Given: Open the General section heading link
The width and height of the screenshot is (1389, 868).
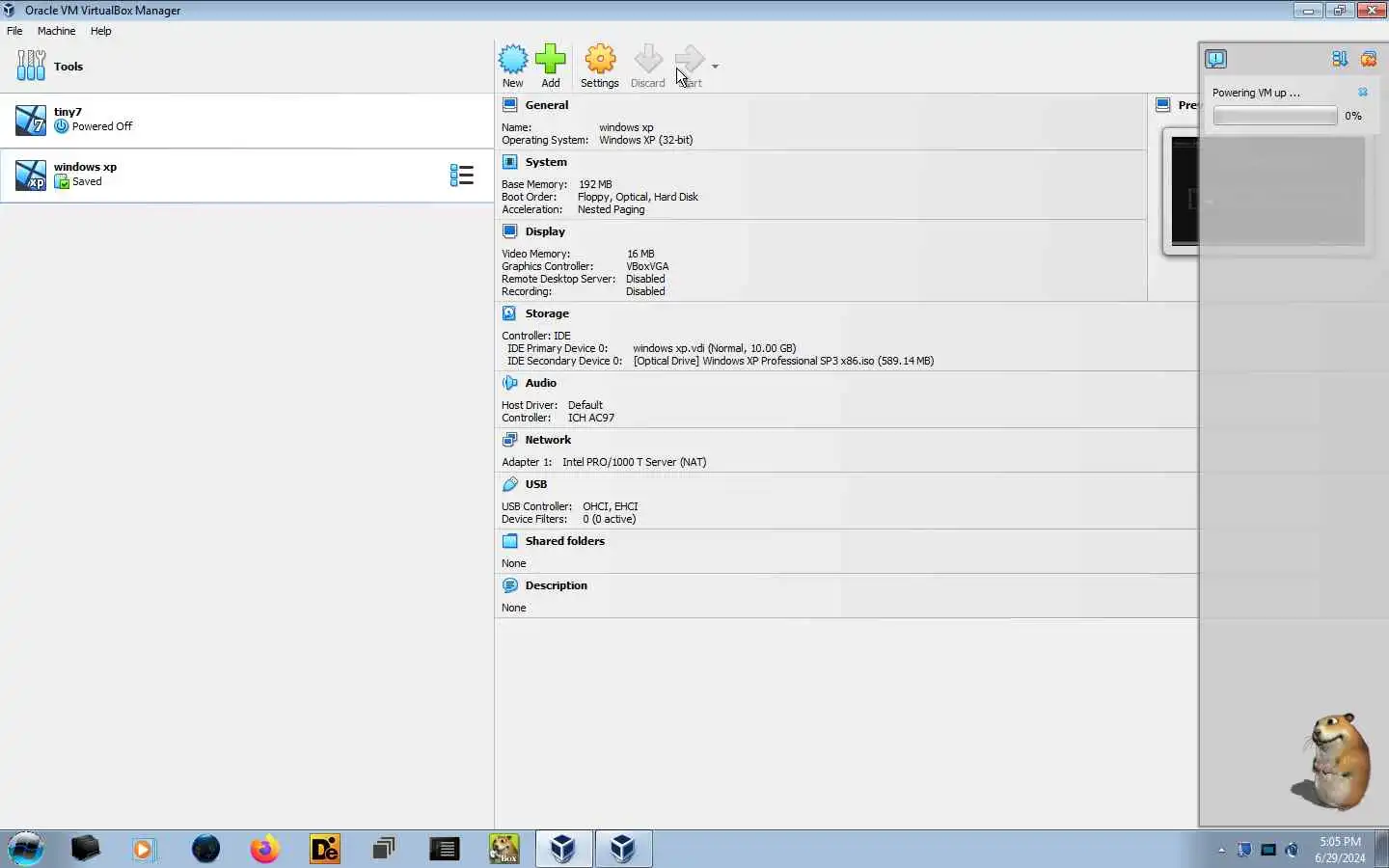Looking at the screenshot, I should (547, 105).
